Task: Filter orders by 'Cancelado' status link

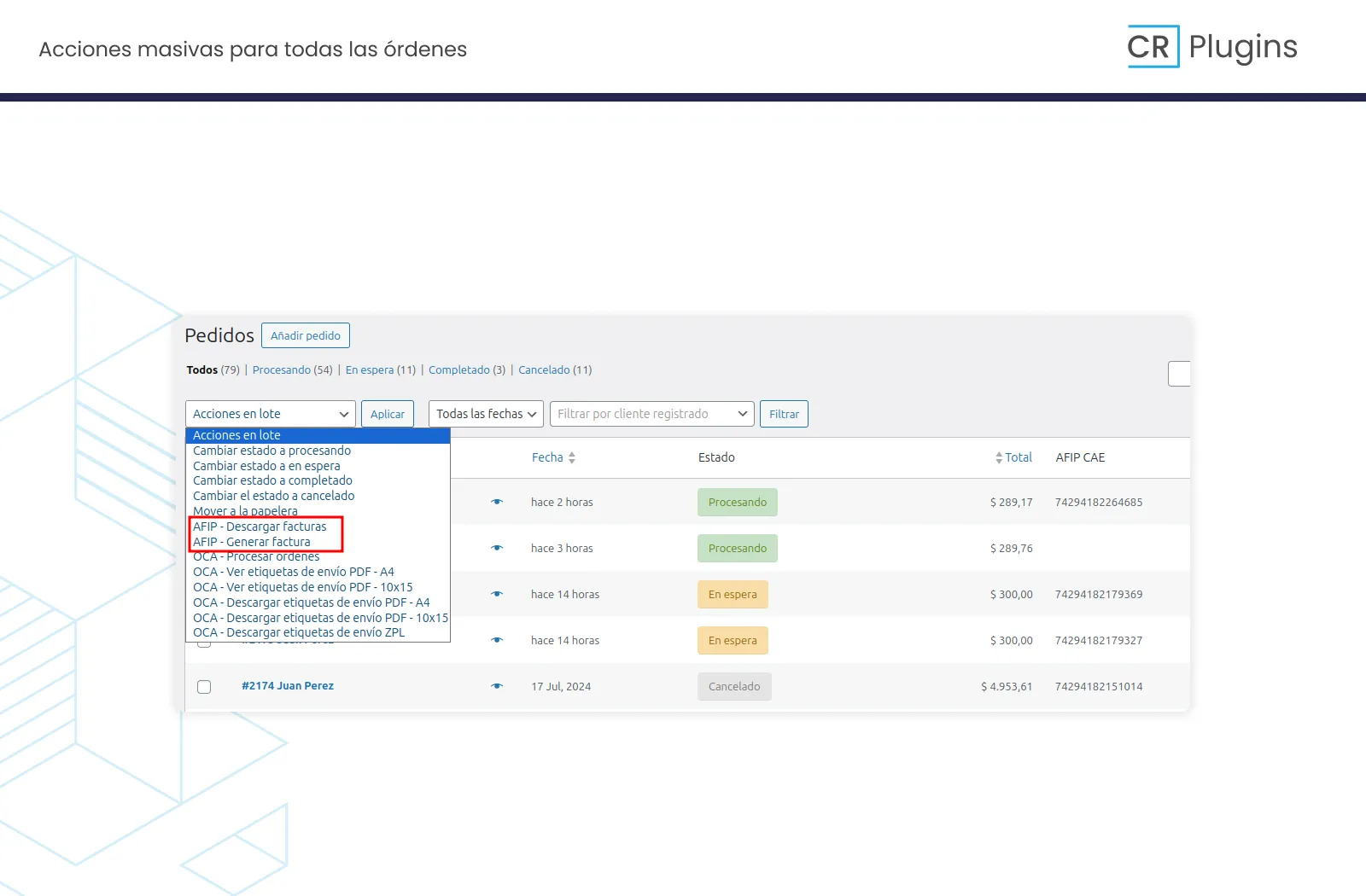Action: (x=544, y=369)
